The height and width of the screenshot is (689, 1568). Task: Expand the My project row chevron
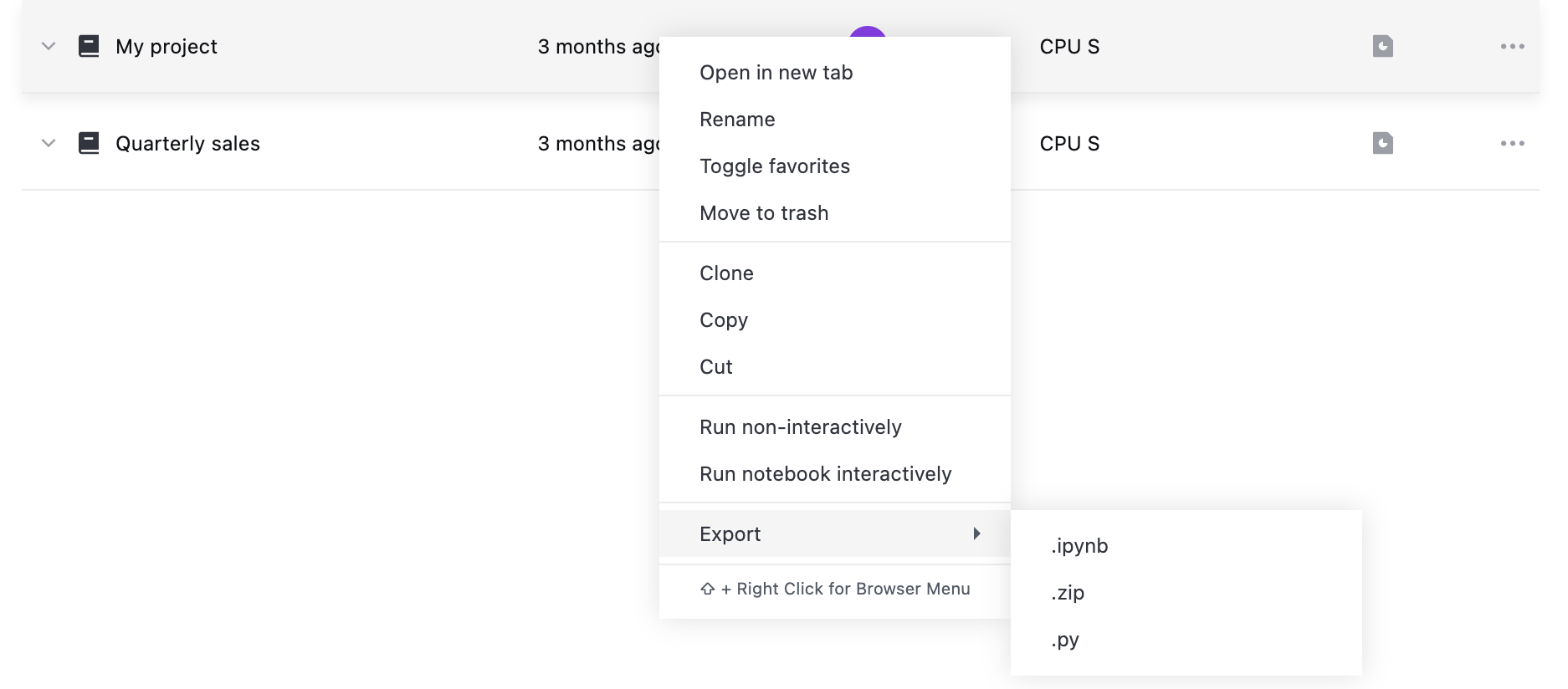coord(49,46)
